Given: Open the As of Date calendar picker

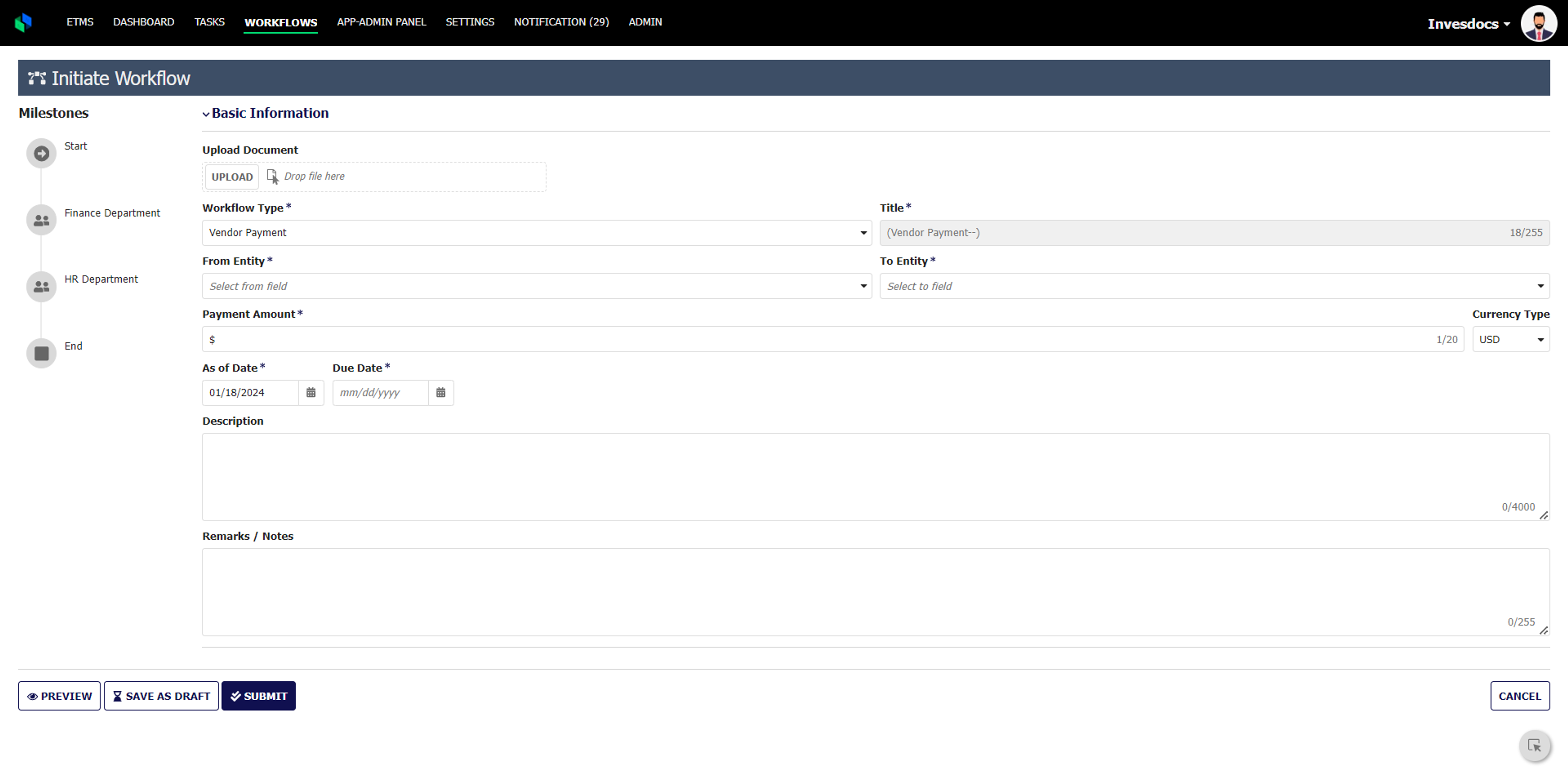Looking at the screenshot, I should tap(311, 392).
